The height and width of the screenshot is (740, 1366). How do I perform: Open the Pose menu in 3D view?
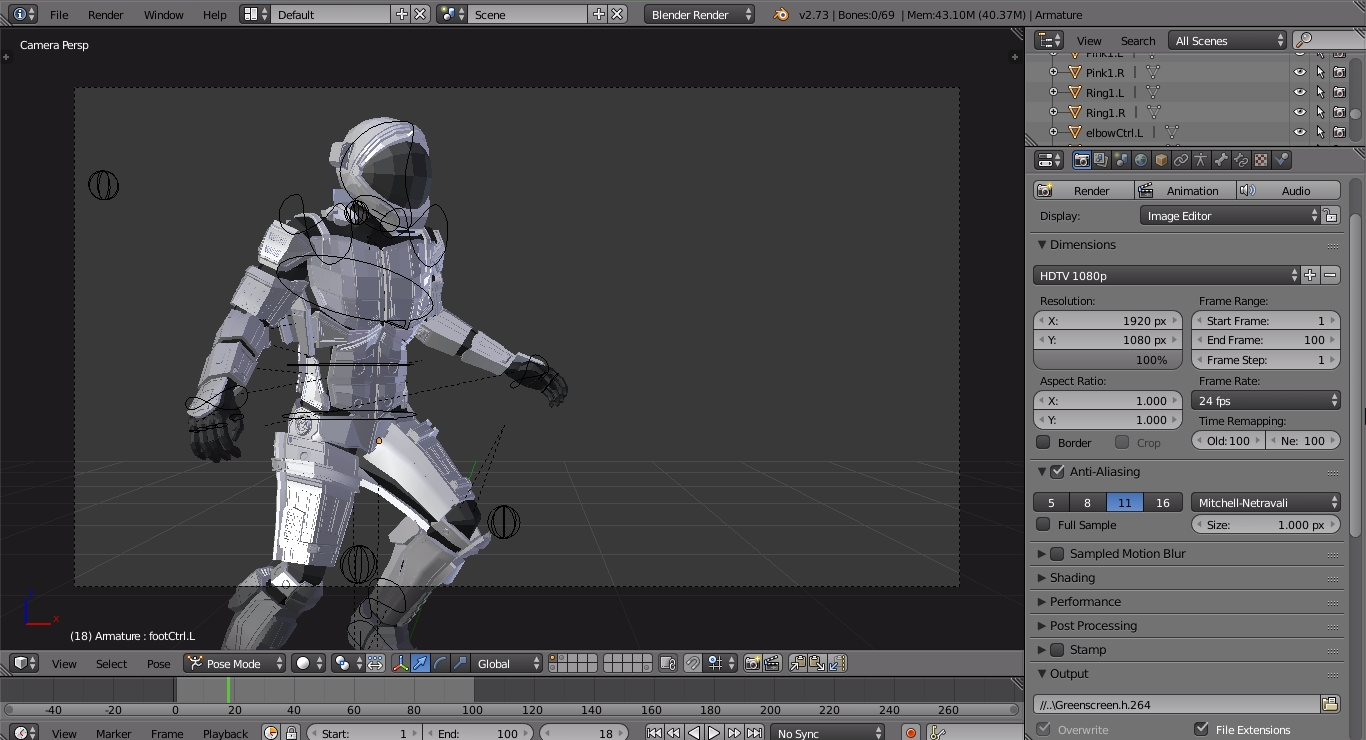pos(158,663)
